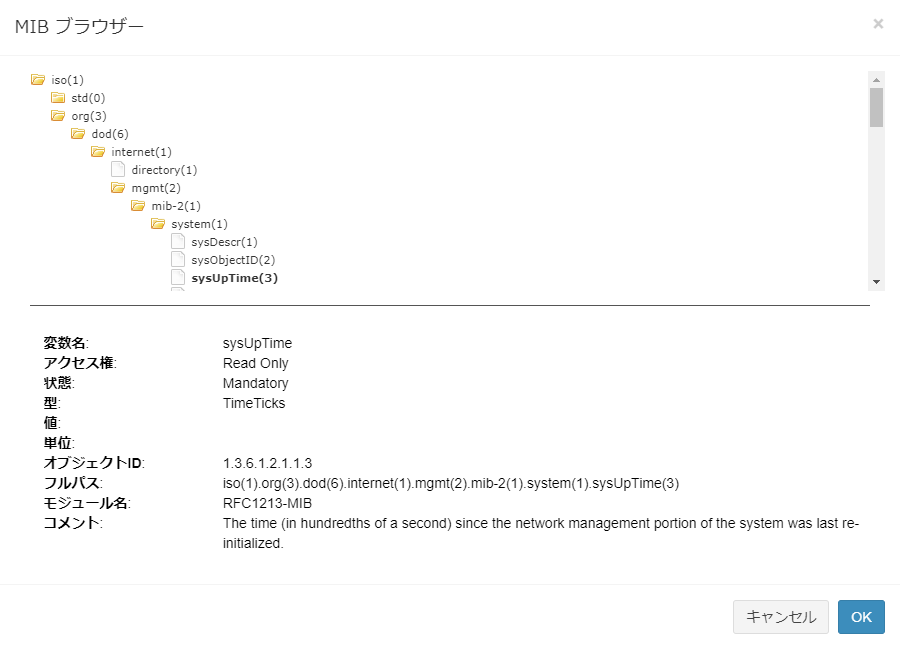Click the sysObjectID(2) file icon
The width and height of the screenshot is (900, 649).
coord(178,259)
